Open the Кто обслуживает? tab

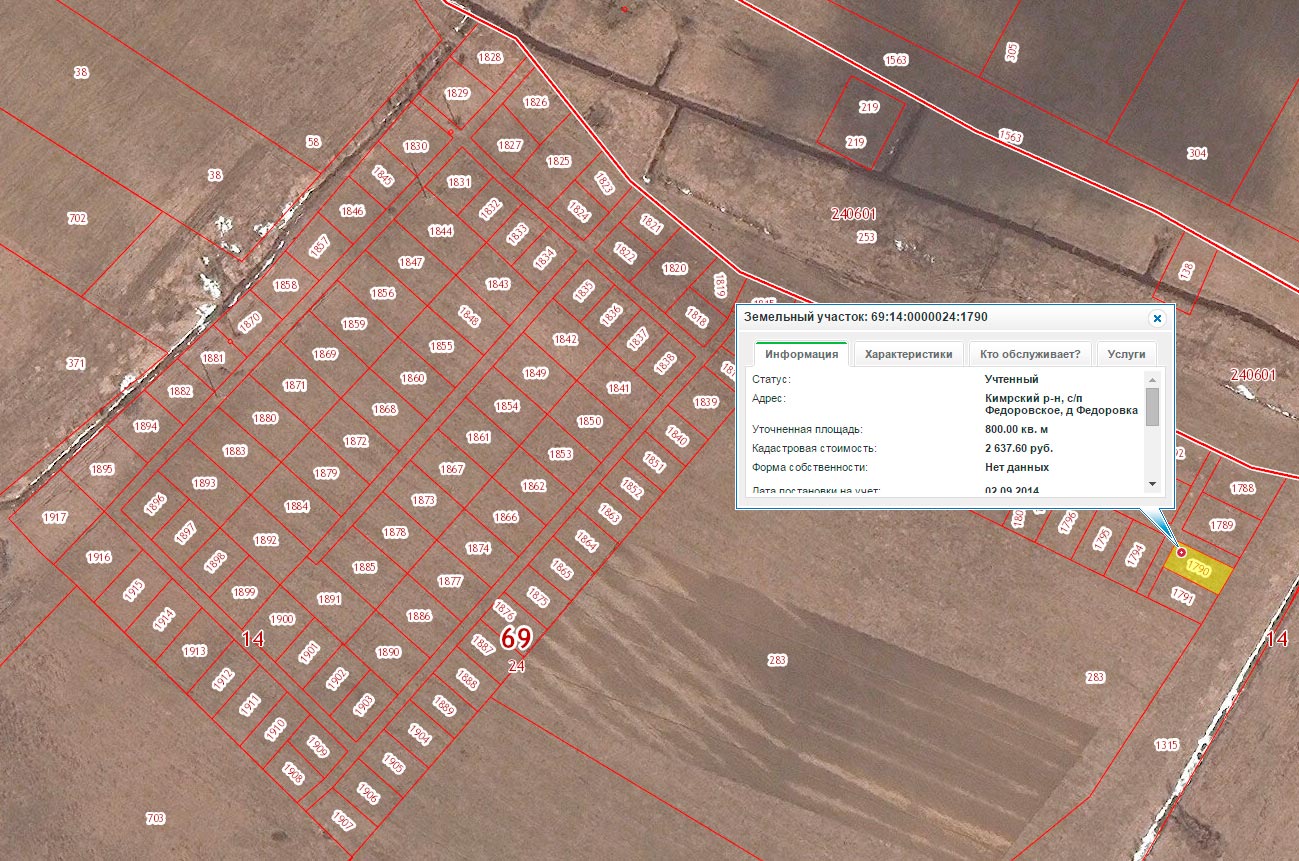coord(1029,354)
